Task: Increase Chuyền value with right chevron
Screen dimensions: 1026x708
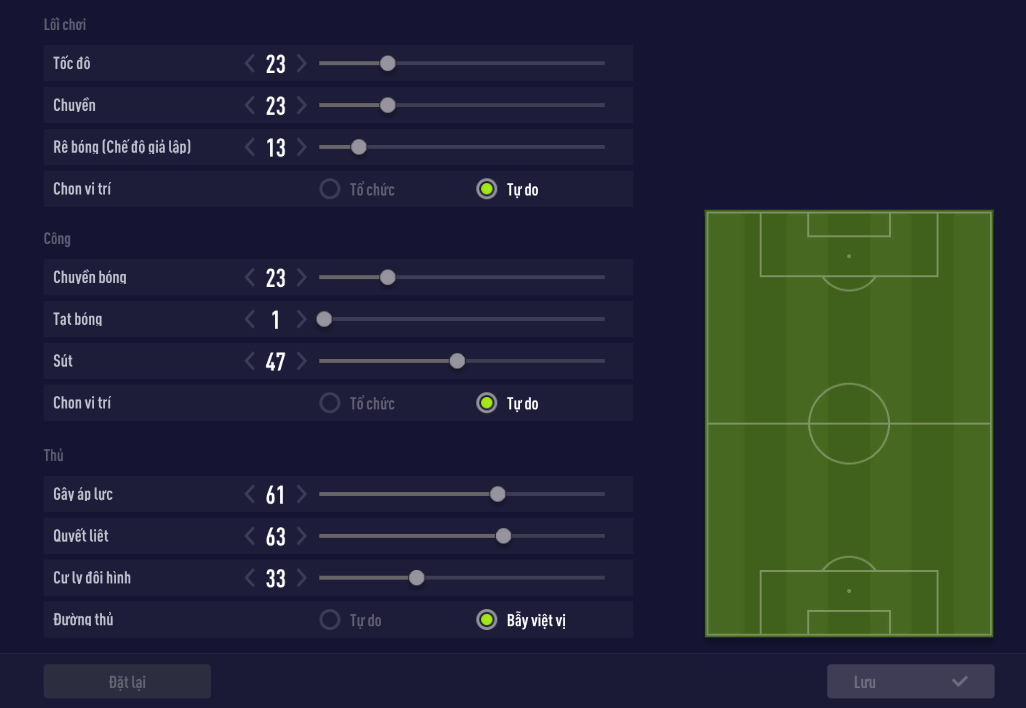Action: coord(302,106)
